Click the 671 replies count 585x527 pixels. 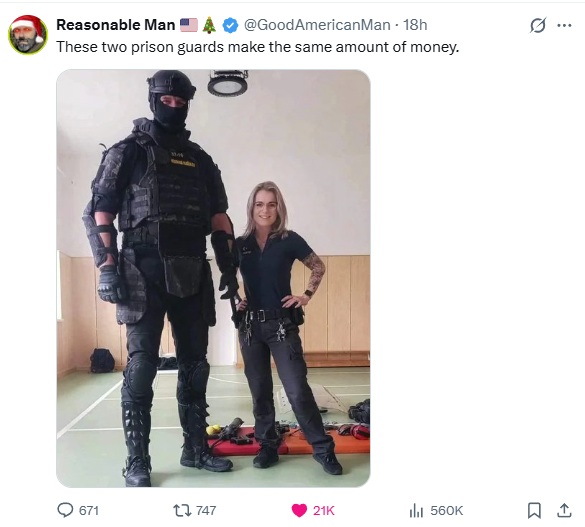click(x=89, y=510)
